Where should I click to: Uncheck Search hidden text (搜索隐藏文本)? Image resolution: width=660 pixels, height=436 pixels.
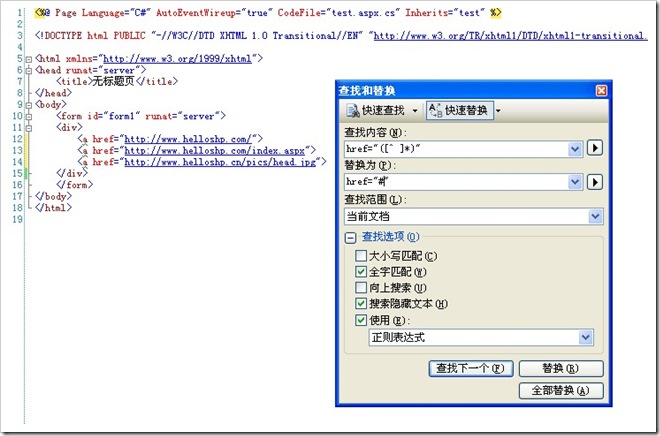point(361,303)
